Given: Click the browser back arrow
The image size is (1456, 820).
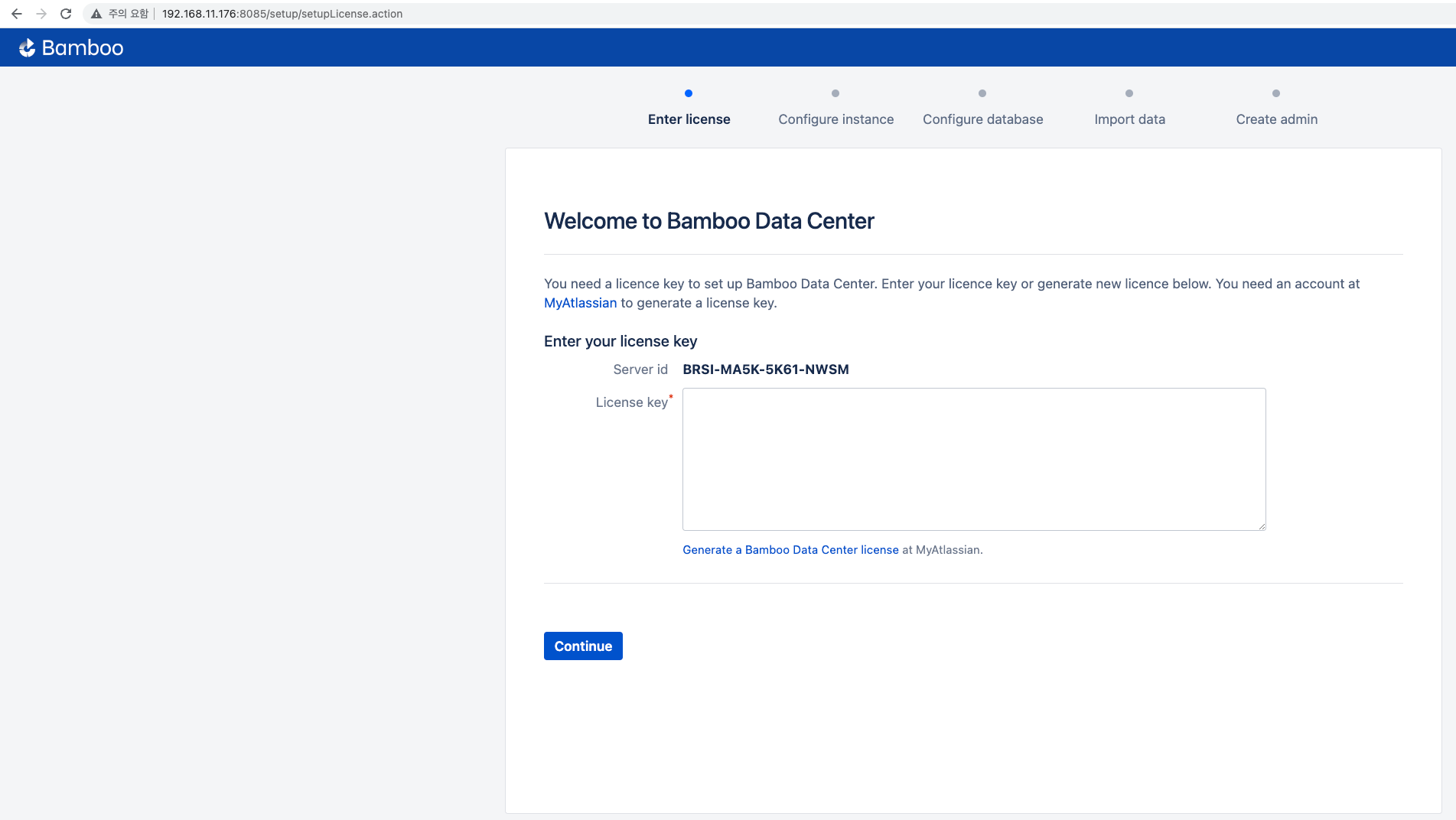Looking at the screenshot, I should [17, 14].
